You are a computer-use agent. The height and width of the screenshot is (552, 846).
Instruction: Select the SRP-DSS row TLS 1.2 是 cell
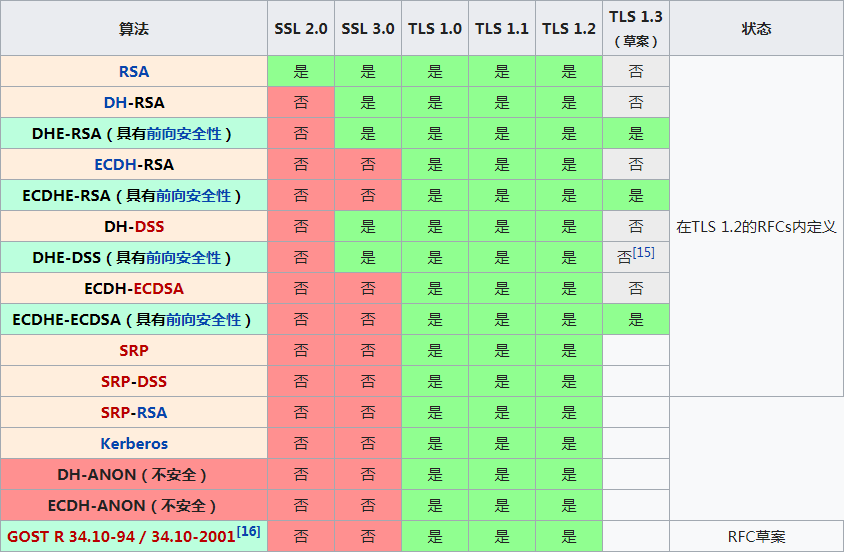[569, 382]
